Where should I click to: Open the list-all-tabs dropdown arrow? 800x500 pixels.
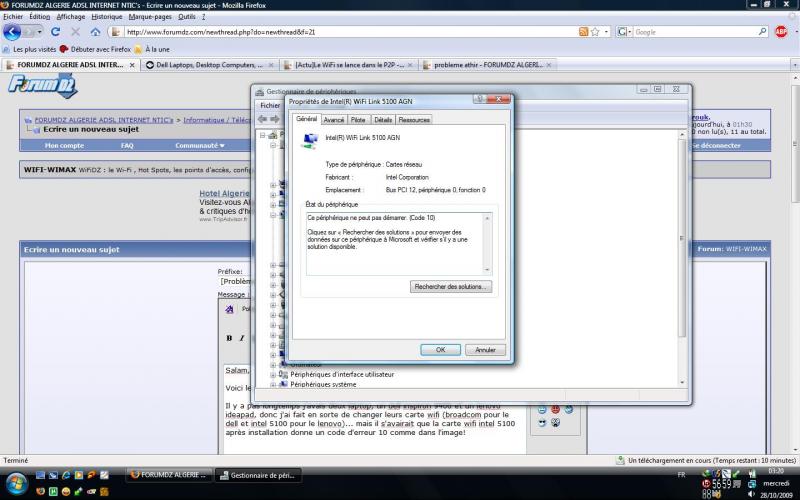(x=794, y=65)
